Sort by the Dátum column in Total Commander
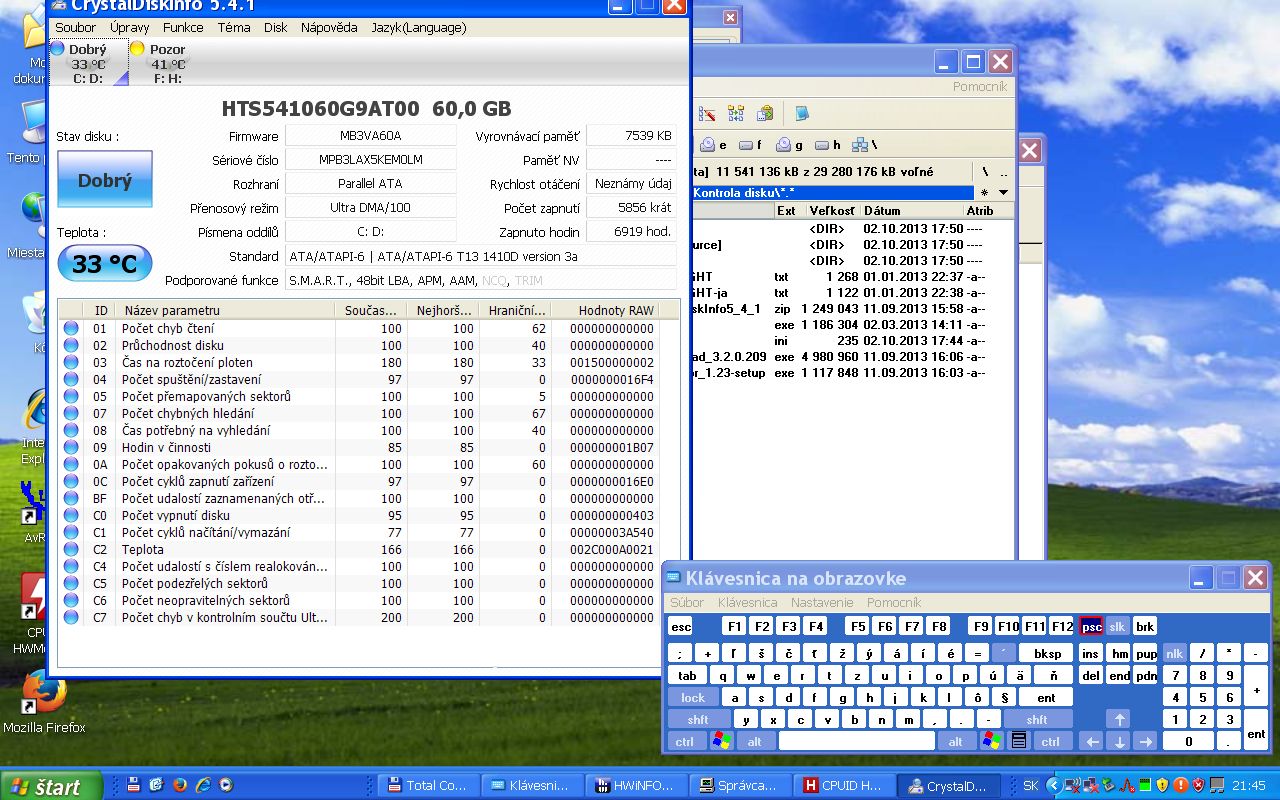 [x=912, y=211]
